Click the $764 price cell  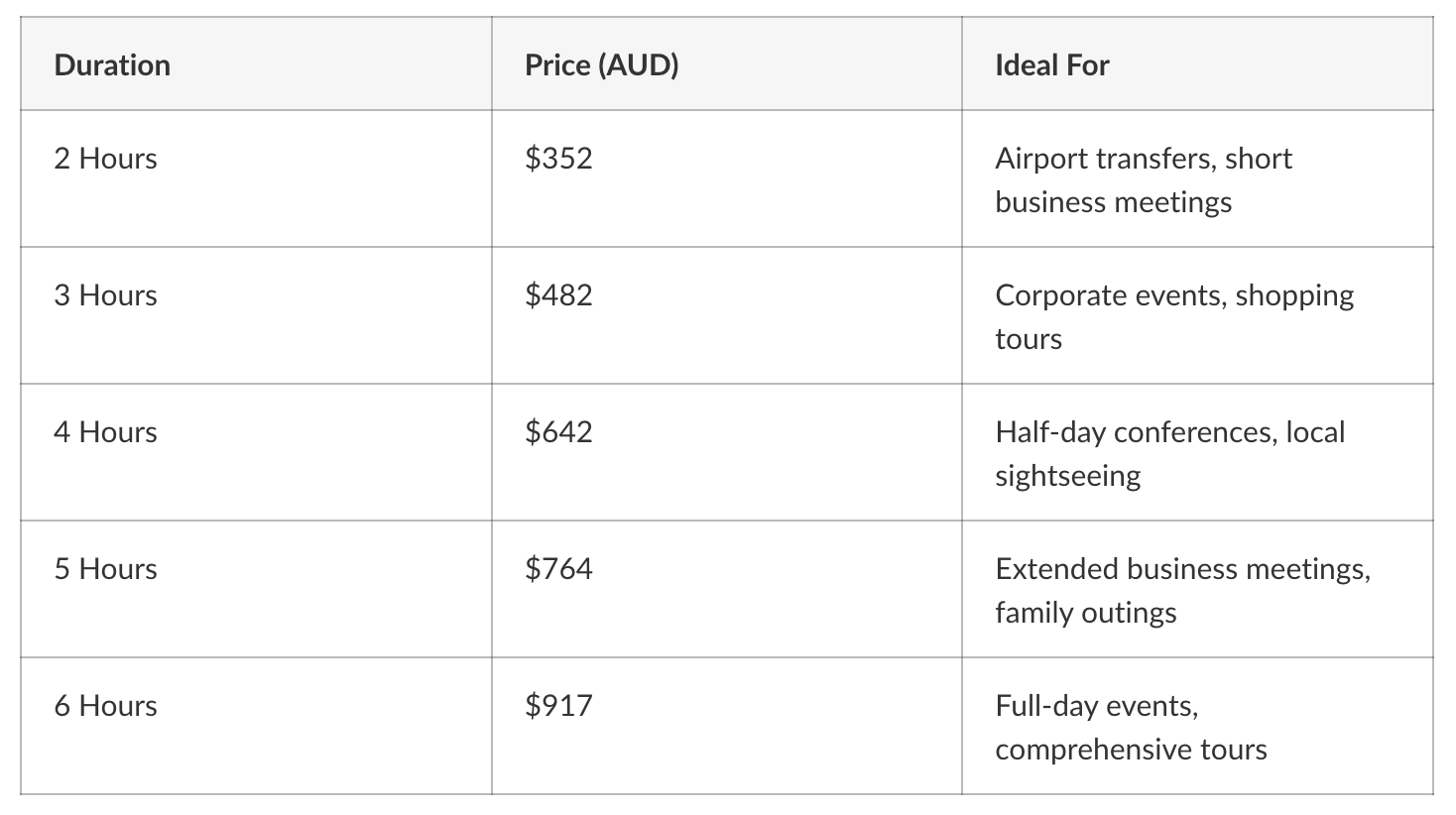coord(726,589)
